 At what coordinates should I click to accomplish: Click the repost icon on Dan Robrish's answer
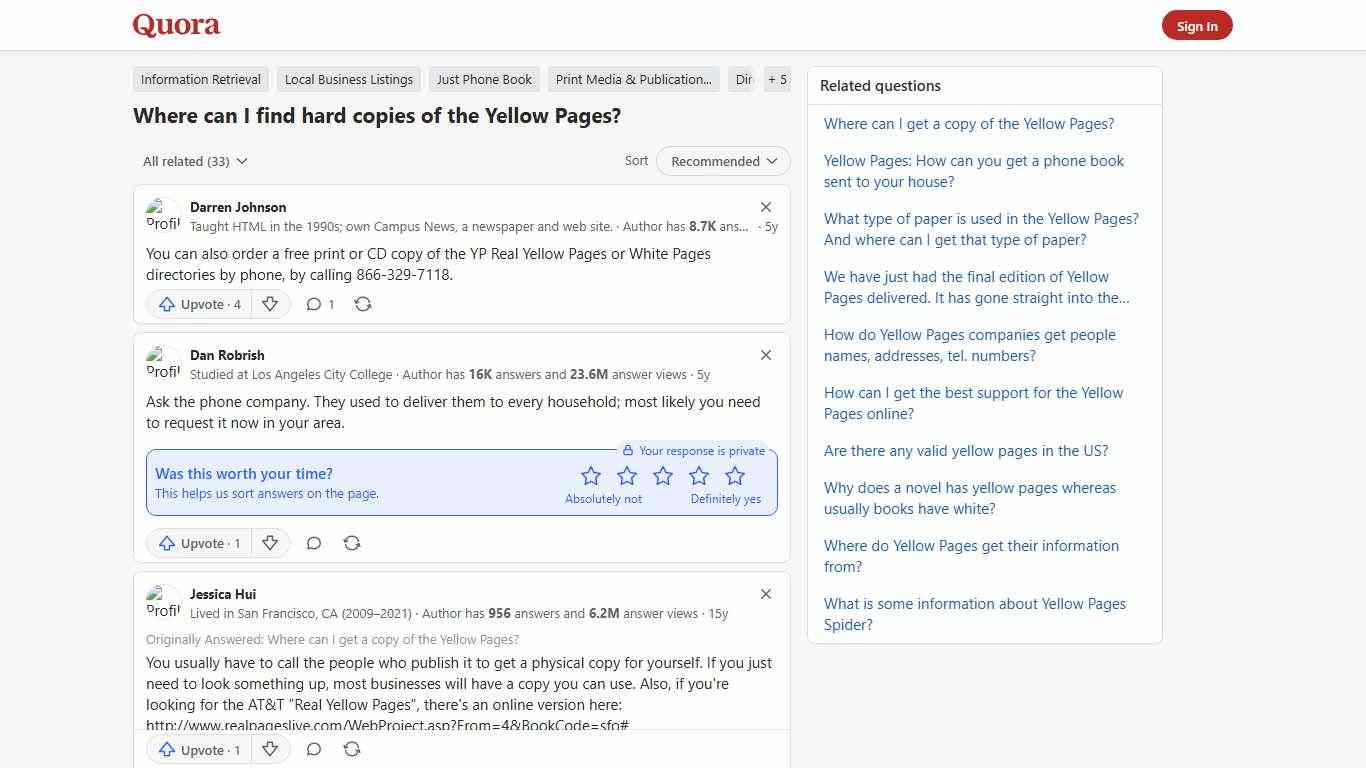pyautogui.click(x=351, y=543)
